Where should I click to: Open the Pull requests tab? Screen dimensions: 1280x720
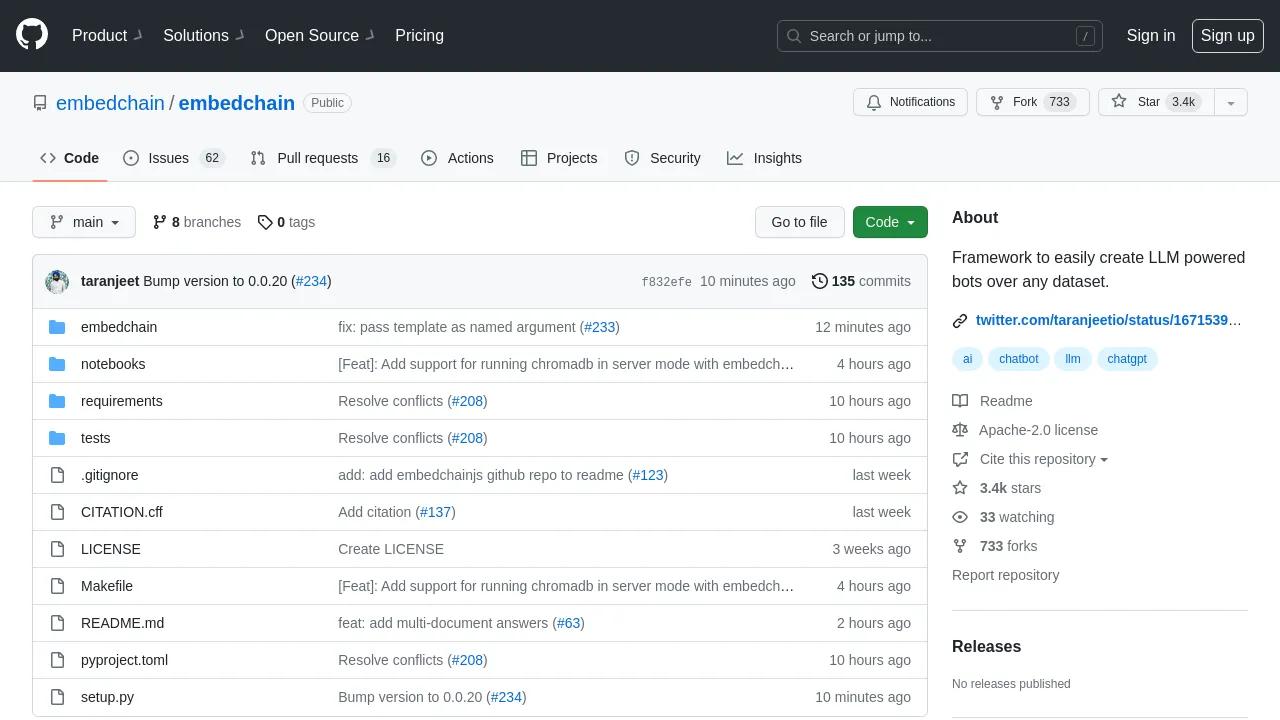317,158
